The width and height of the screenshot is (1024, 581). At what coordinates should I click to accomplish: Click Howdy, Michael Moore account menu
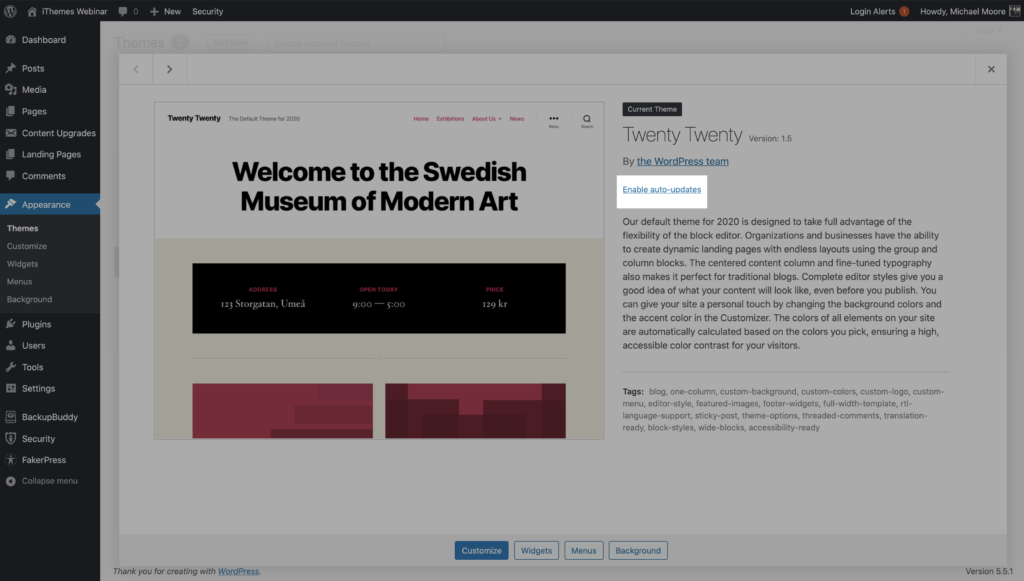point(963,11)
